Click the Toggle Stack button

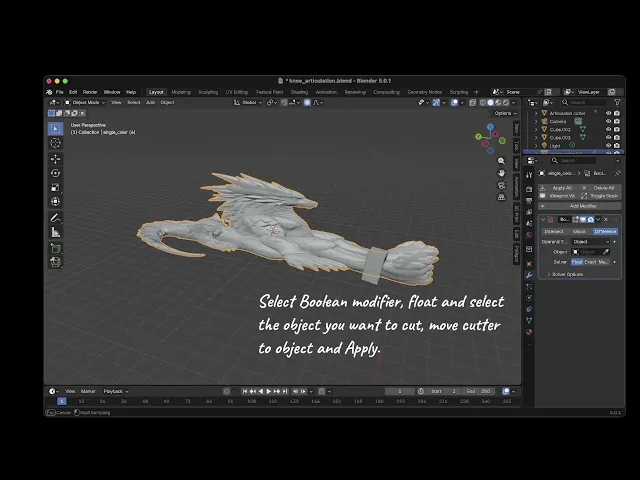point(601,196)
